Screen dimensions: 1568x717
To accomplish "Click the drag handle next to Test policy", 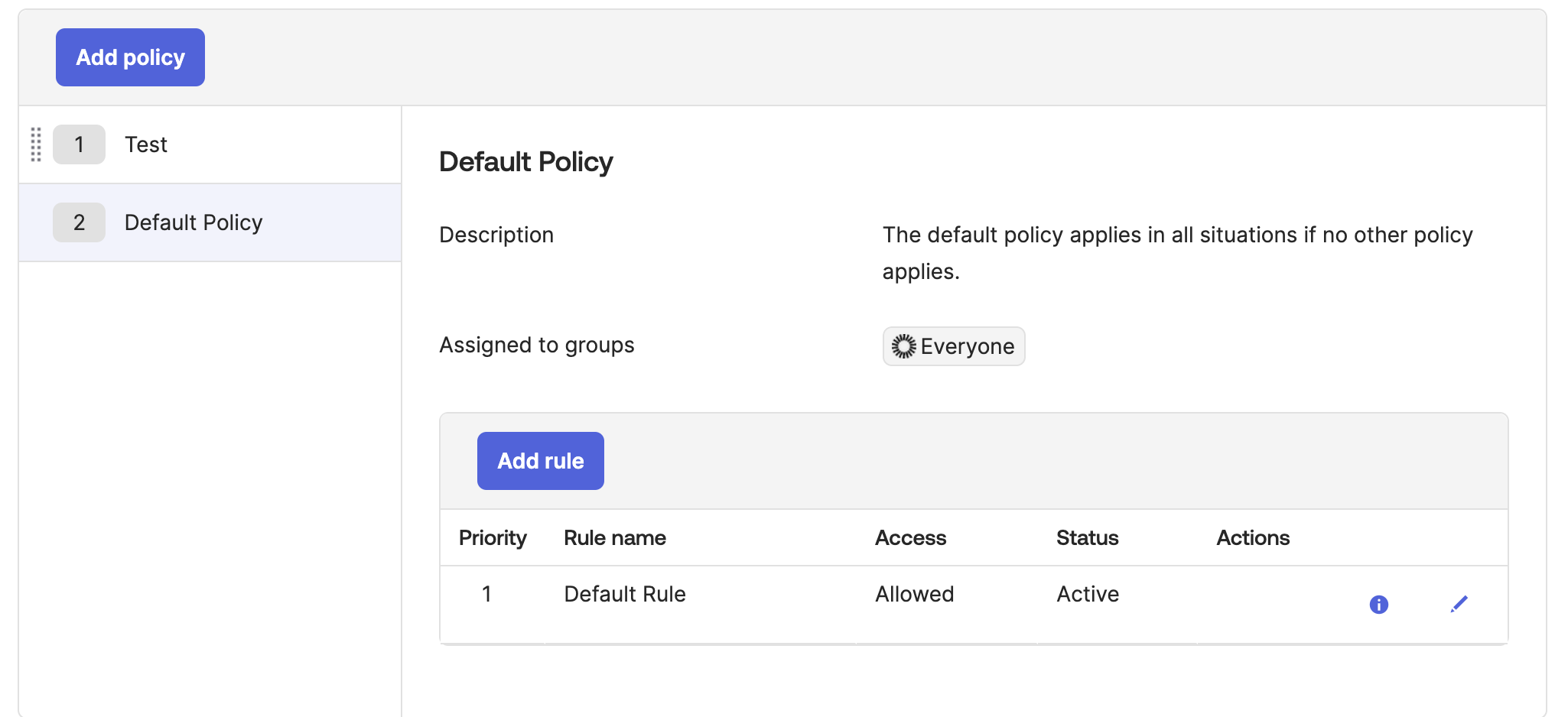I will click(x=35, y=144).
